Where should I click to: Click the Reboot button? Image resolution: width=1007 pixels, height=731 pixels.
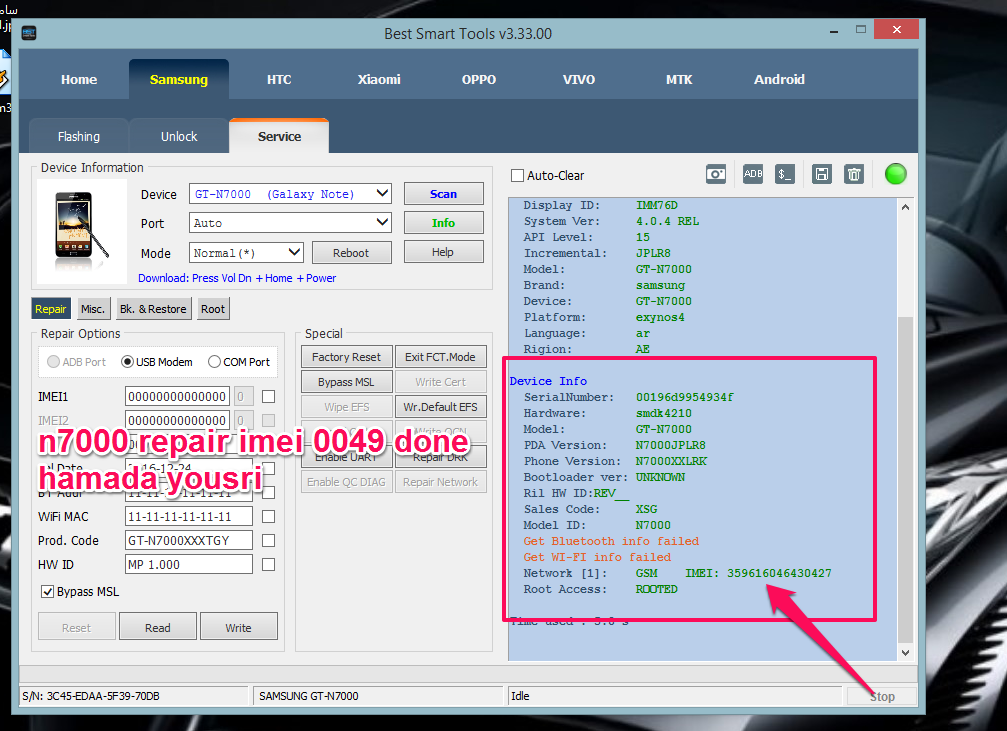point(351,253)
